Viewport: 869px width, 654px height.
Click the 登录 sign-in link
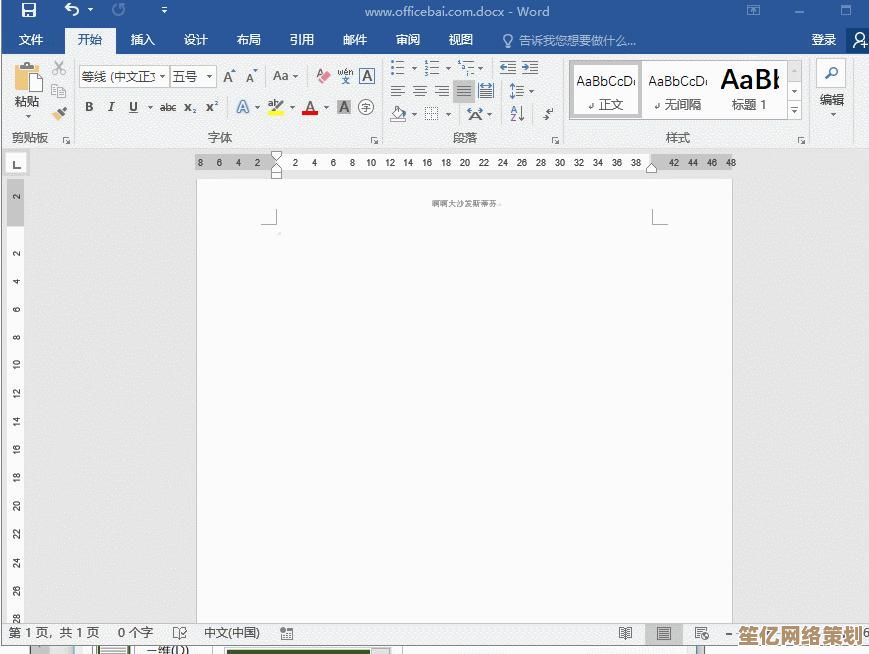click(x=824, y=40)
